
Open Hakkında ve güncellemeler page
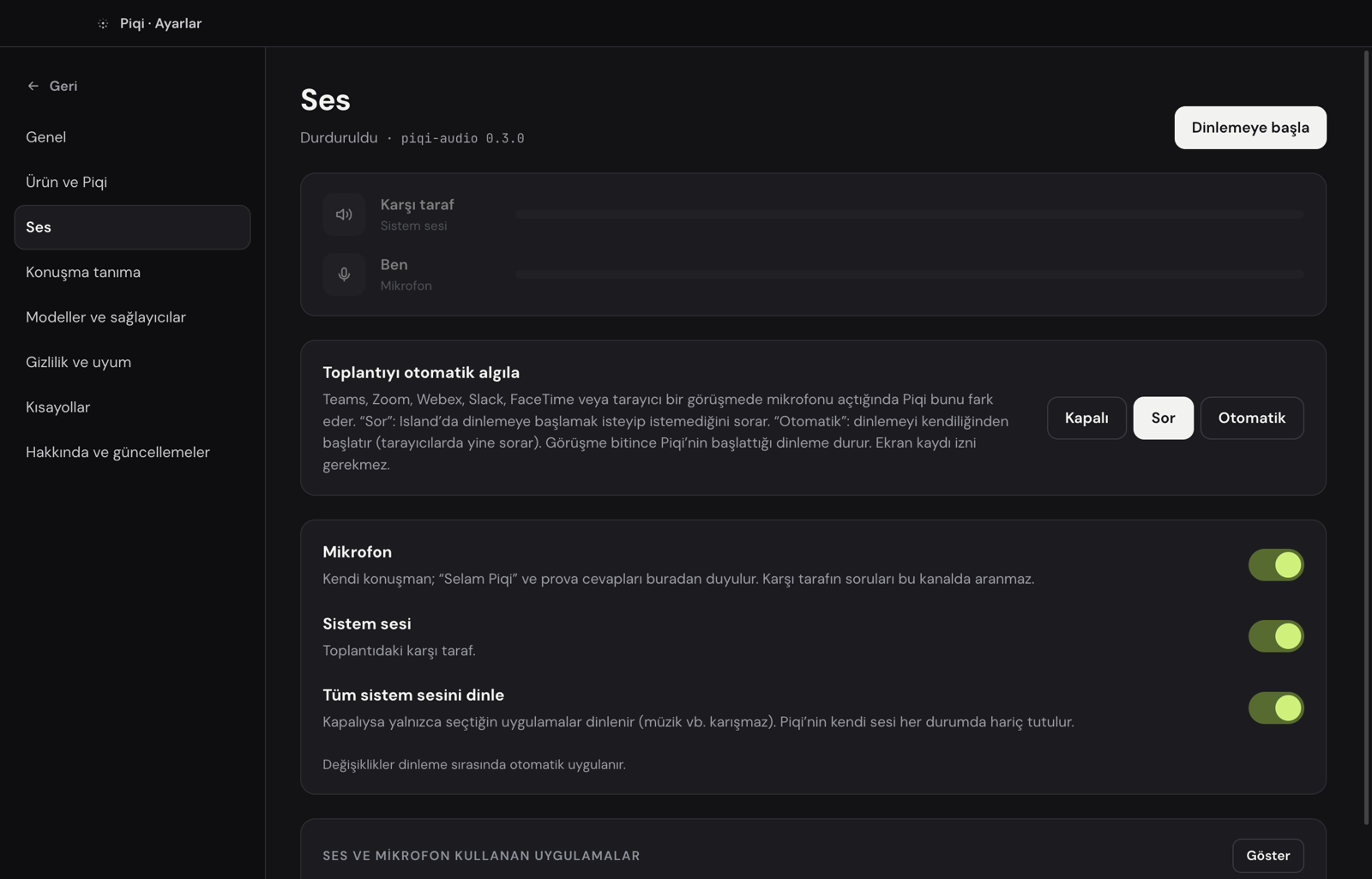point(132,452)
